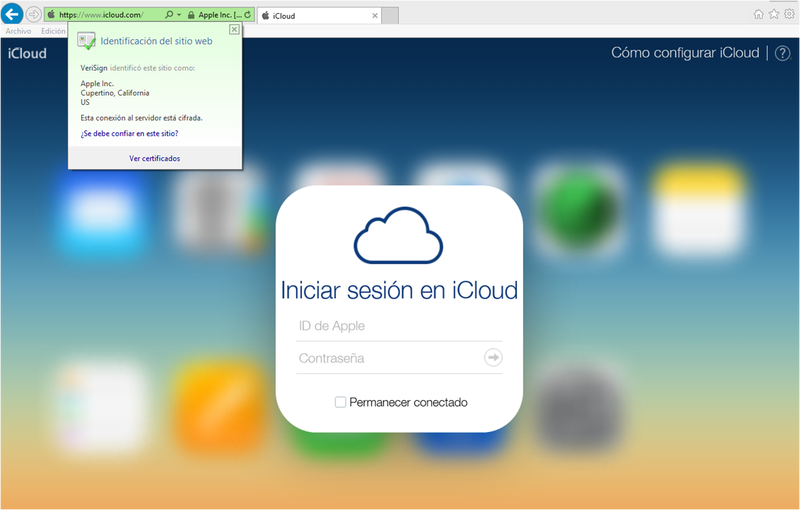Viewport: 800px width, 510px height.
Task: Close the website identification popup
Action: (234, 29)
